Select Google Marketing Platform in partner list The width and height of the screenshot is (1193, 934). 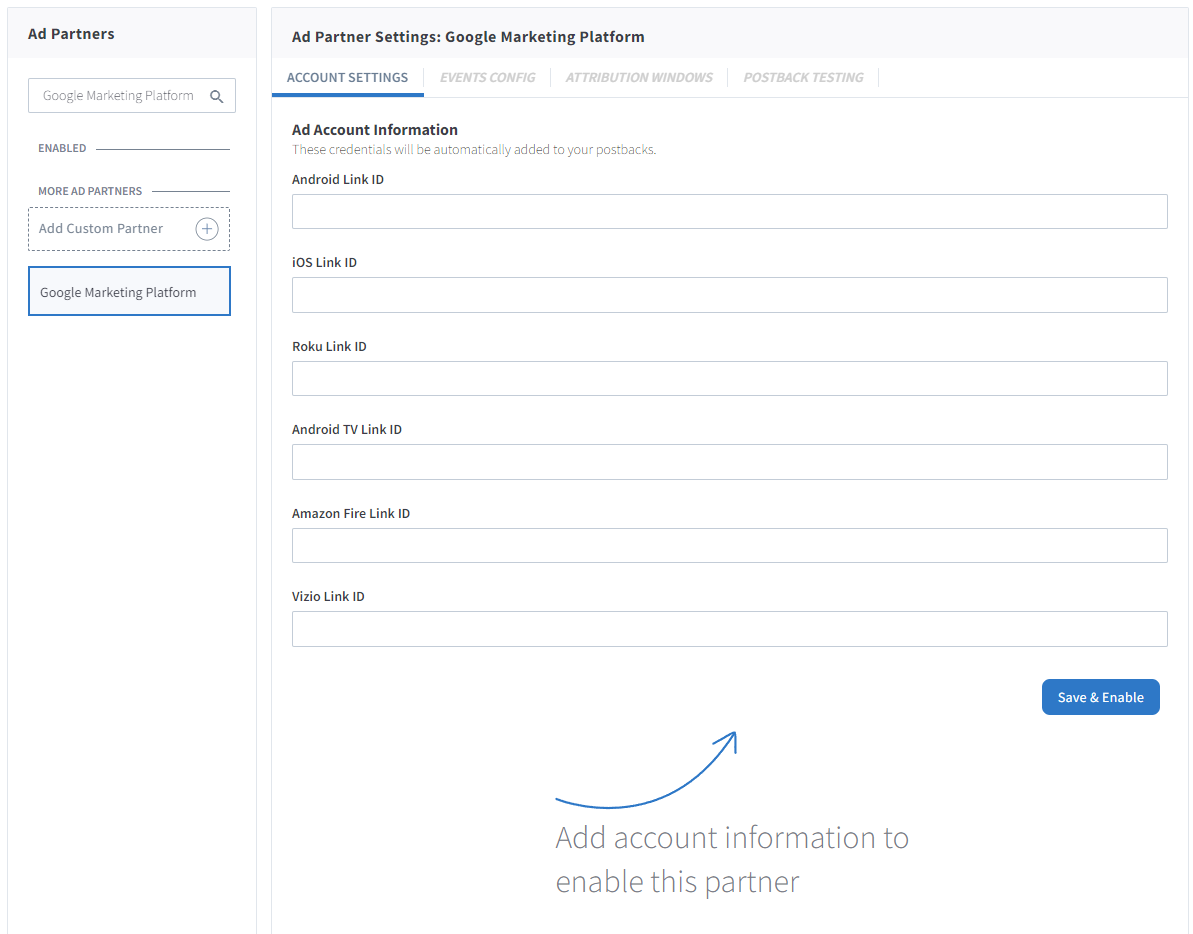(129, 291)
